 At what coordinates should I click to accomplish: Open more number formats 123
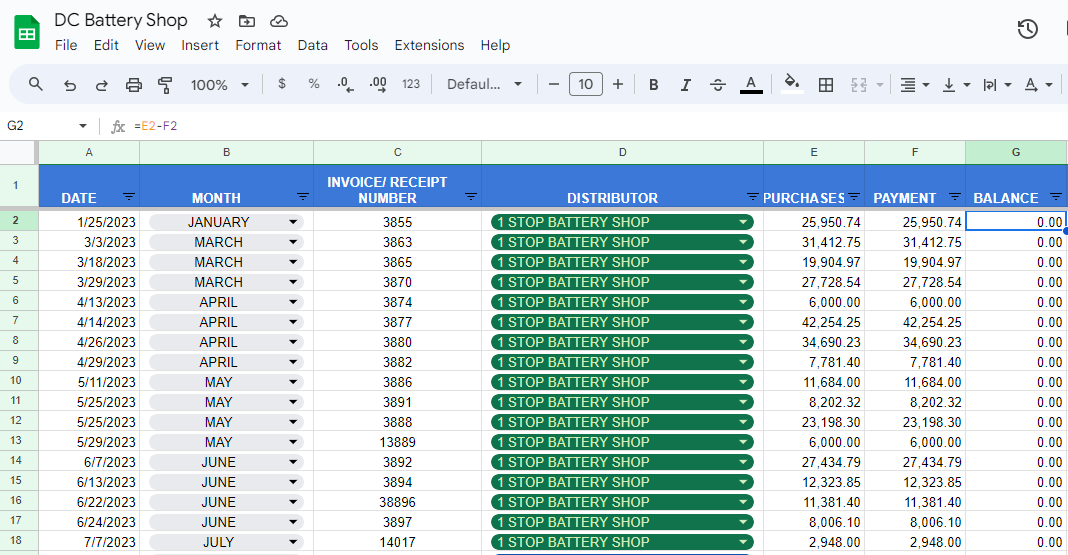tap(411, 84)
